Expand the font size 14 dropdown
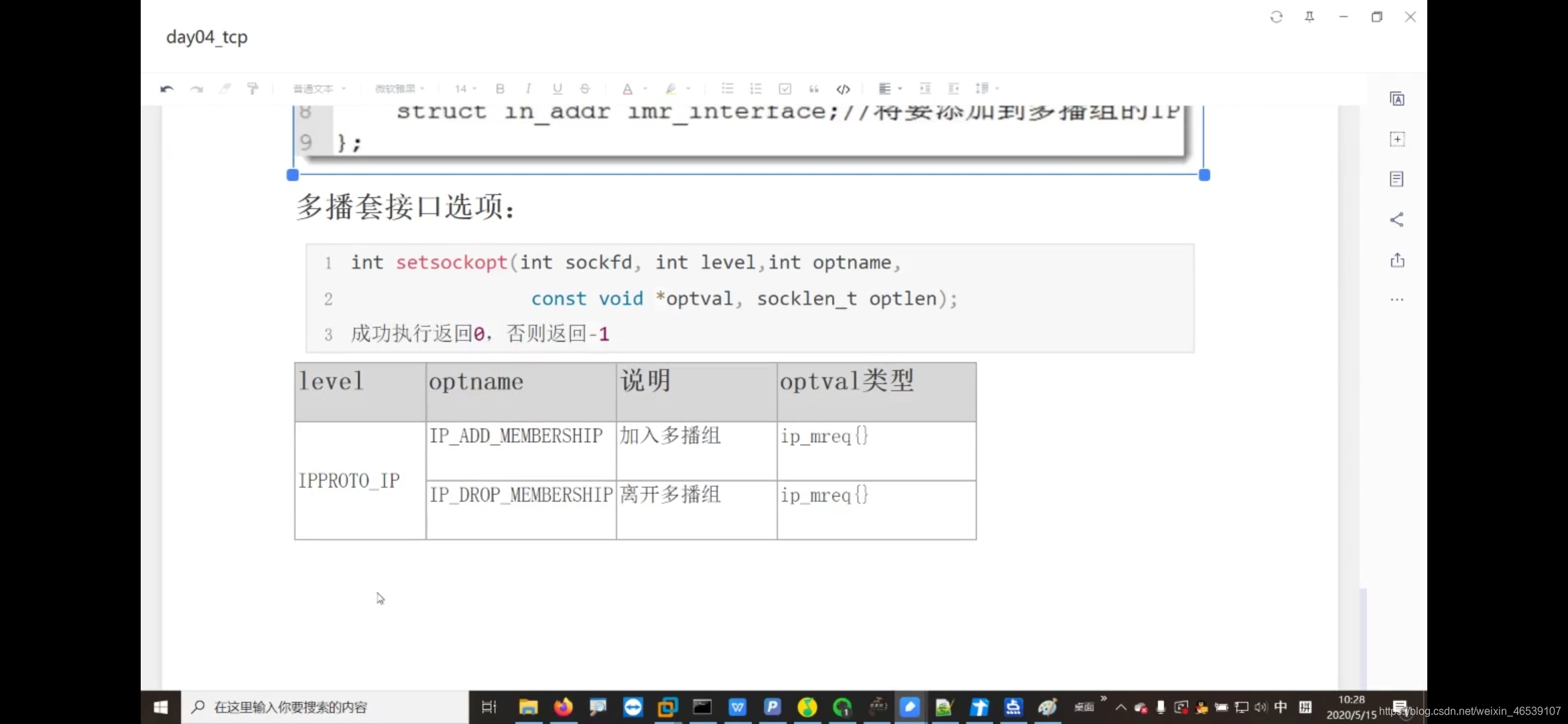 [466, 88]
